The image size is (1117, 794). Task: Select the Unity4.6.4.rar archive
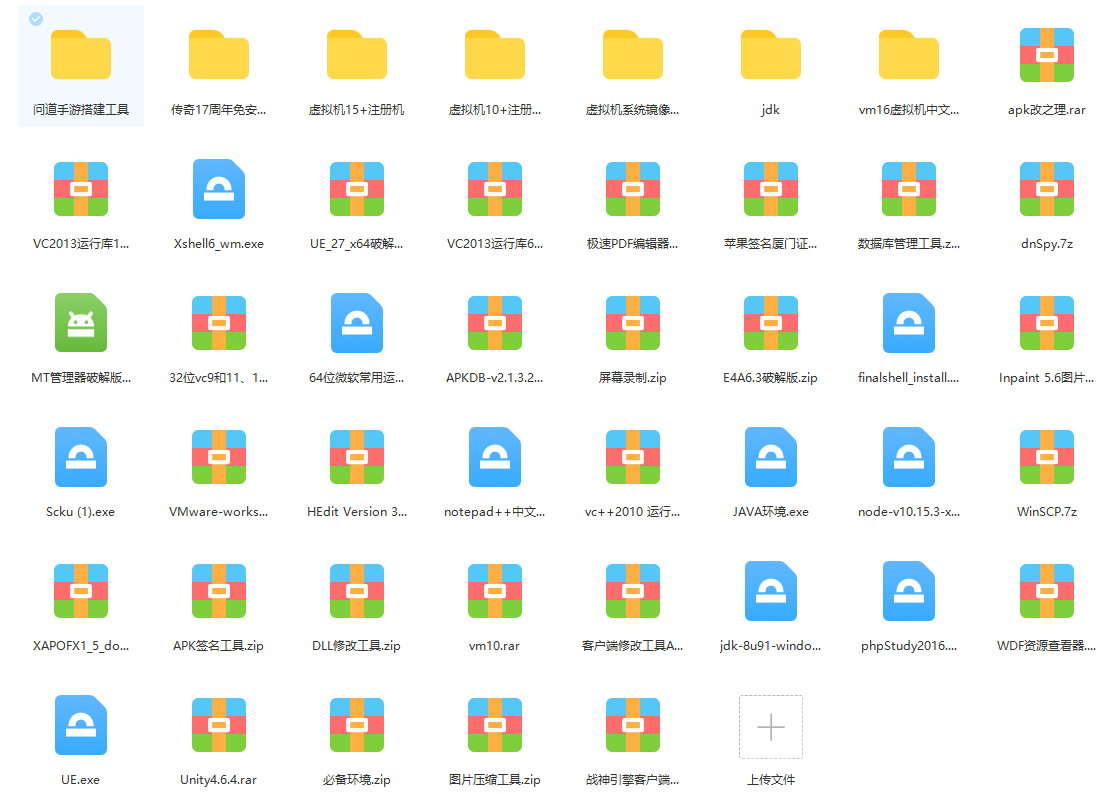pyautogui.click(x=219, y=725)
